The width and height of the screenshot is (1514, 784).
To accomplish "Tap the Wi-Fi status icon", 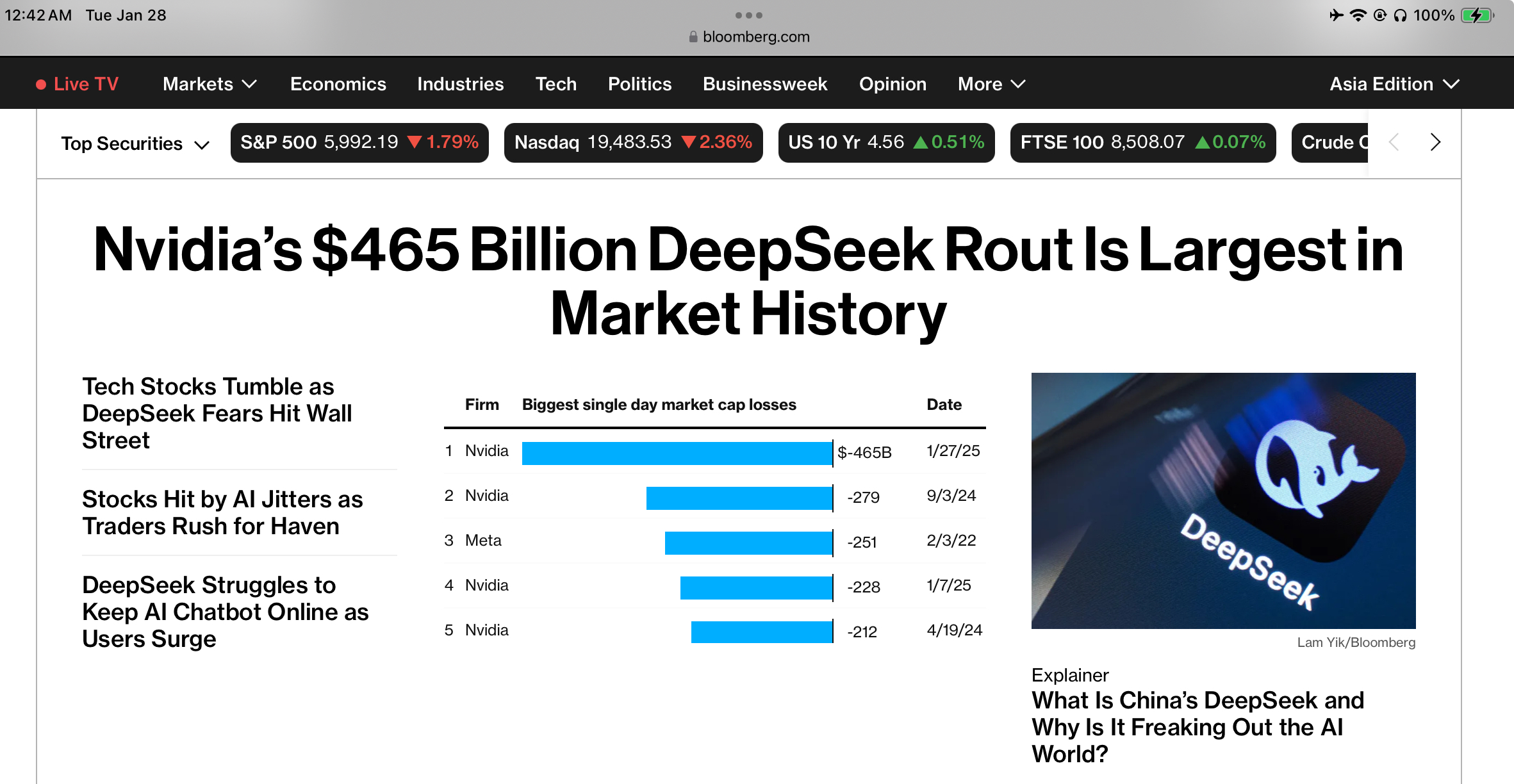I will point(1358,15).
